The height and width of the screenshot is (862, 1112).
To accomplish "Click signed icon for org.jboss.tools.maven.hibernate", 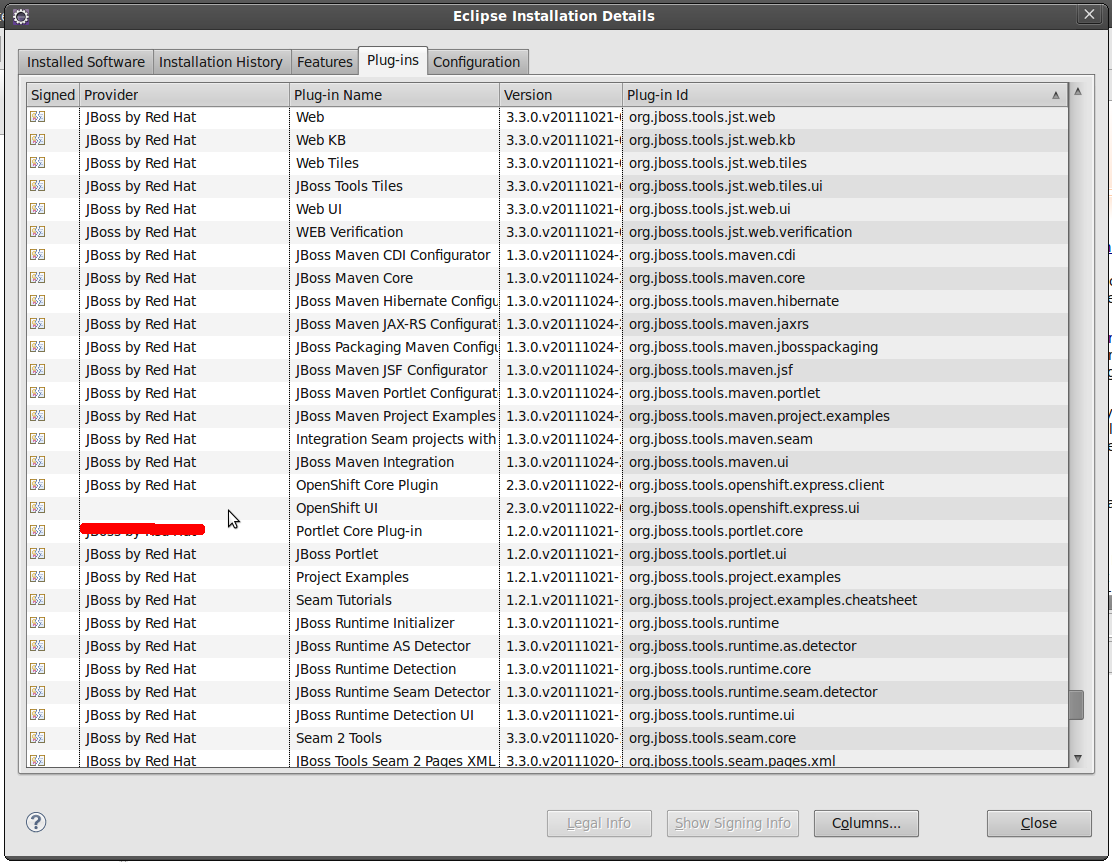I will click(x=38, y=301).
